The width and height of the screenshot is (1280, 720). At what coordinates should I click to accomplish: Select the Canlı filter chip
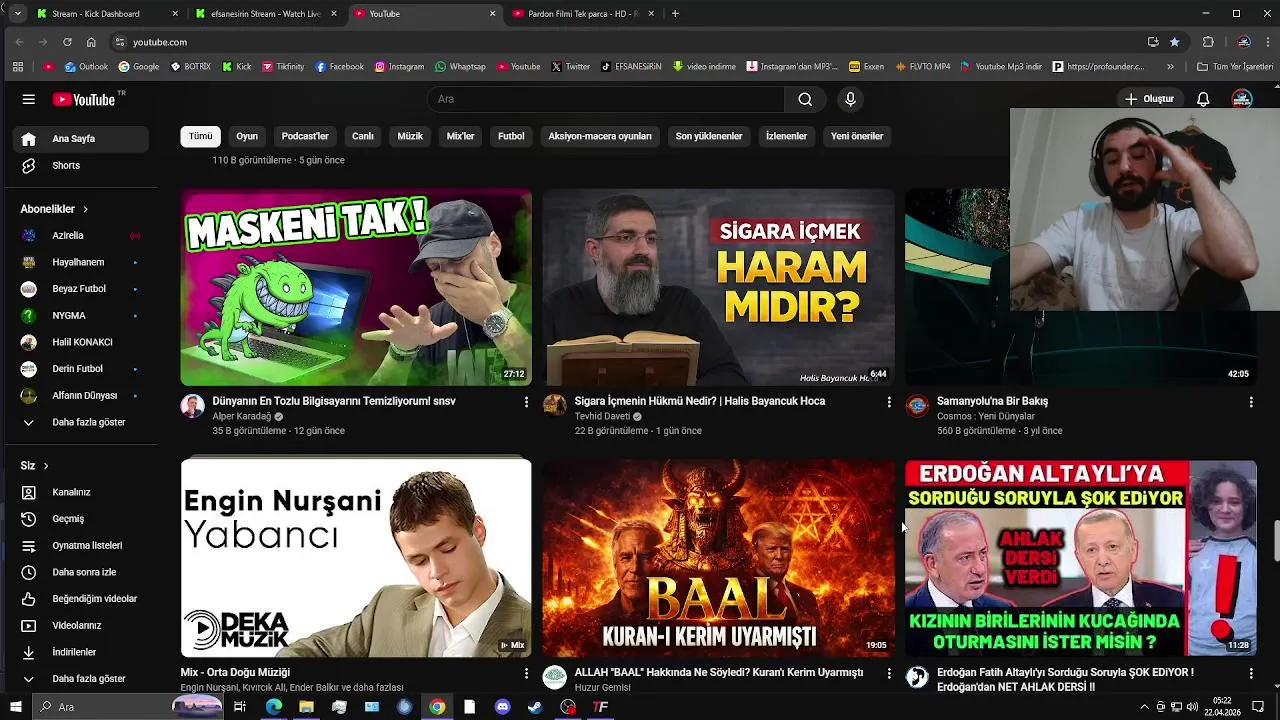(x=363, y=136)
